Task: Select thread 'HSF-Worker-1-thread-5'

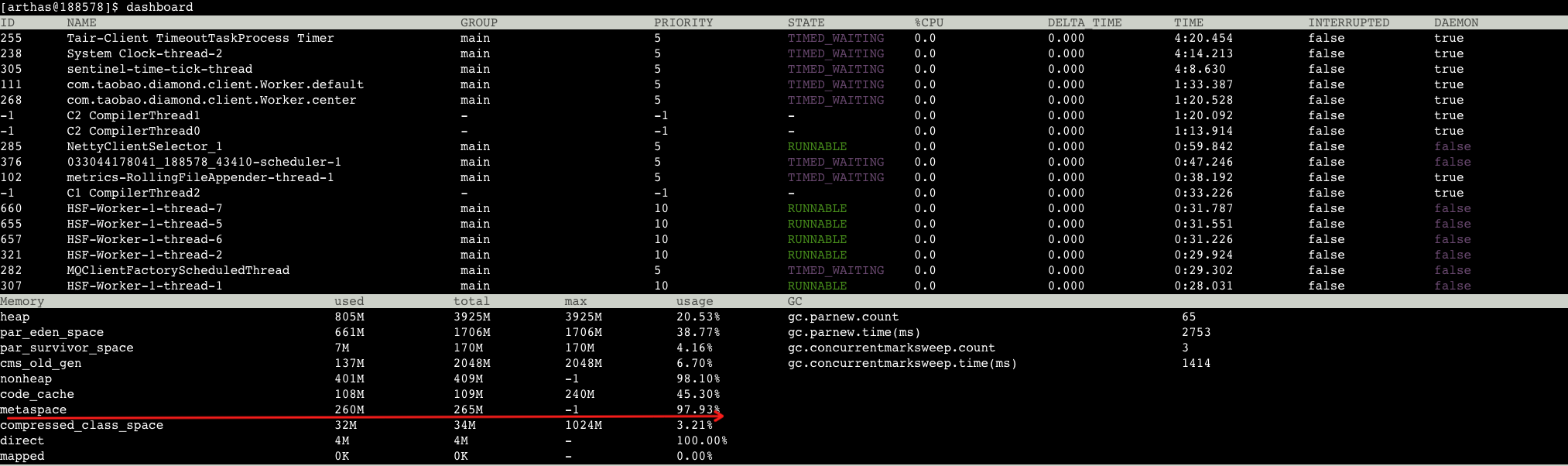Action: tap(145, 224)
